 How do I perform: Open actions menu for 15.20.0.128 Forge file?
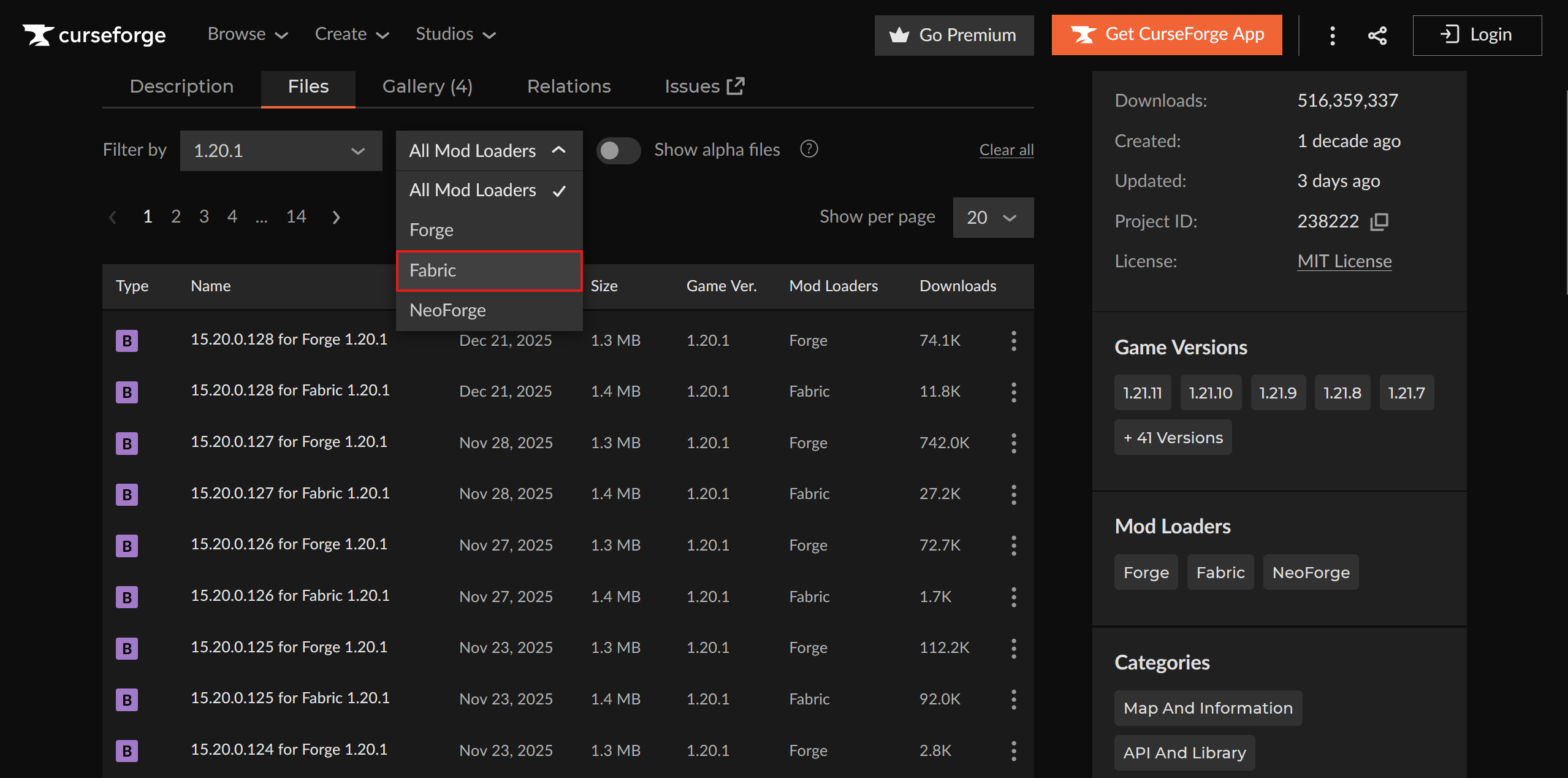click(1013, 341)
